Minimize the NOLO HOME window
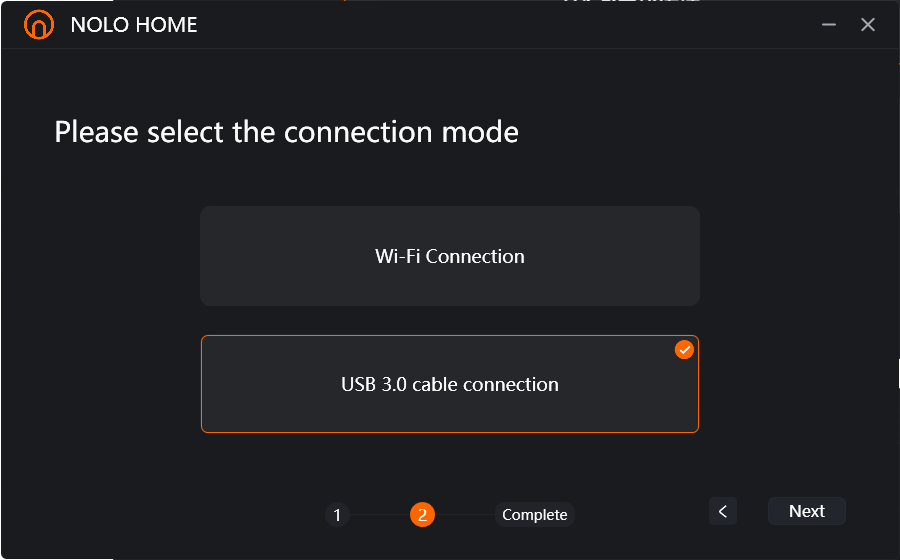Image resolution: width=900 pixels, height=560 pixels. [828, 25]
